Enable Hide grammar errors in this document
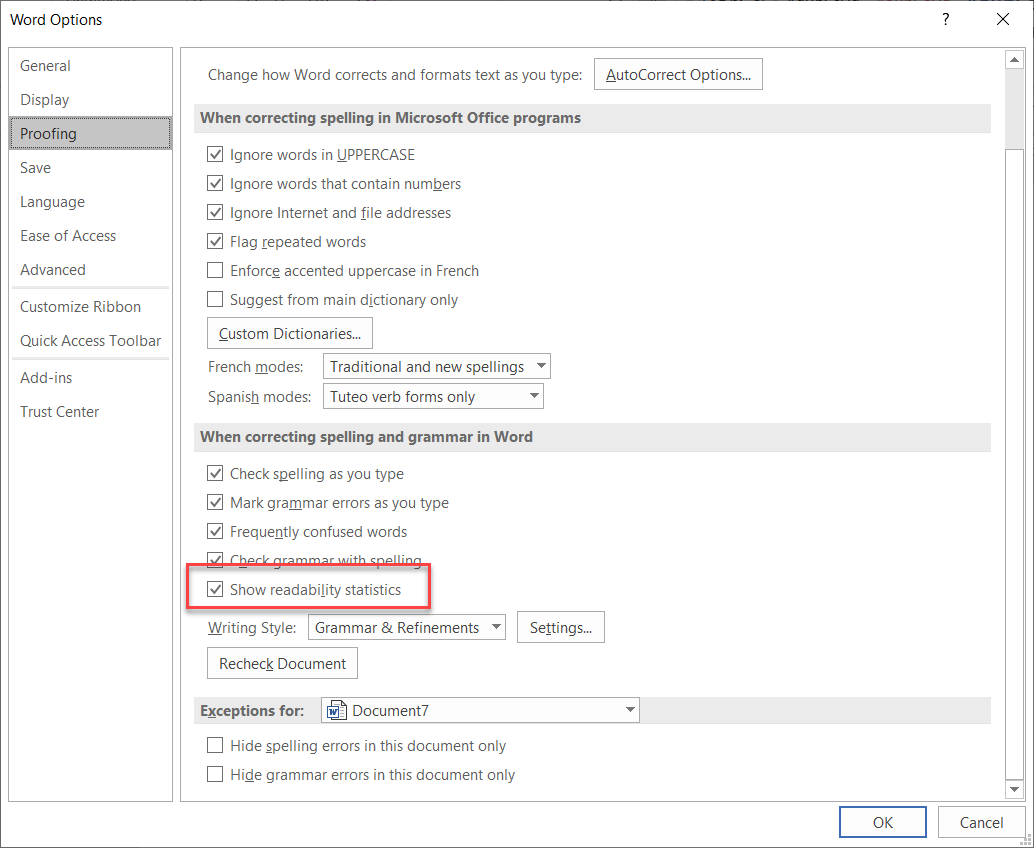 click(215, 774)
